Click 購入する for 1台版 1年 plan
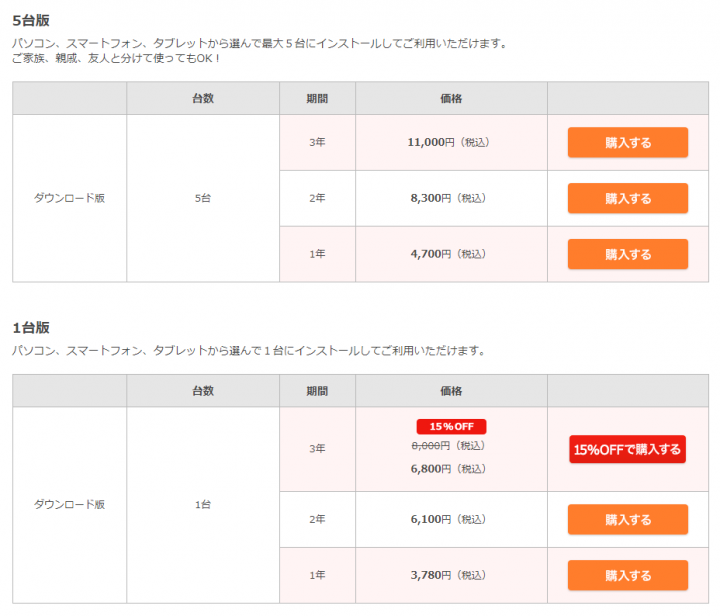720x616 pixels. point(628,575)
